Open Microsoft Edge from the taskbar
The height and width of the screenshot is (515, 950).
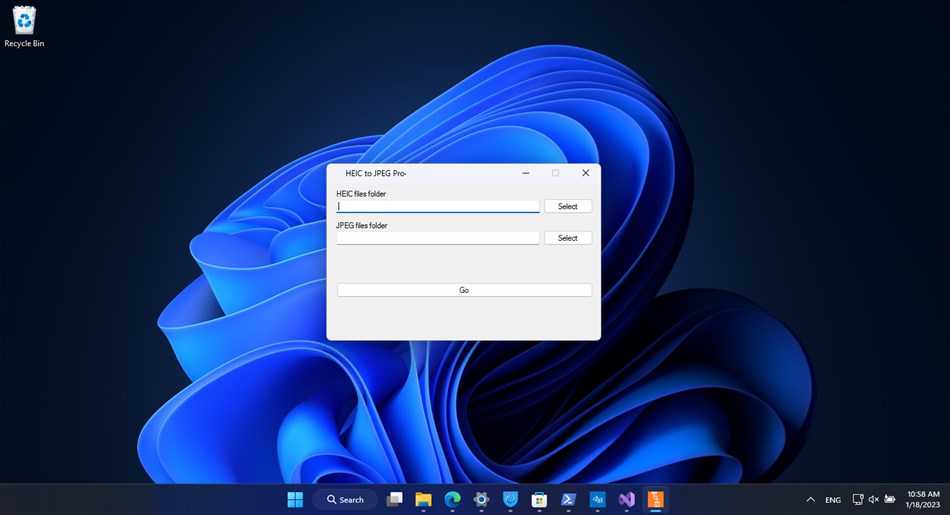coord(453,499)
